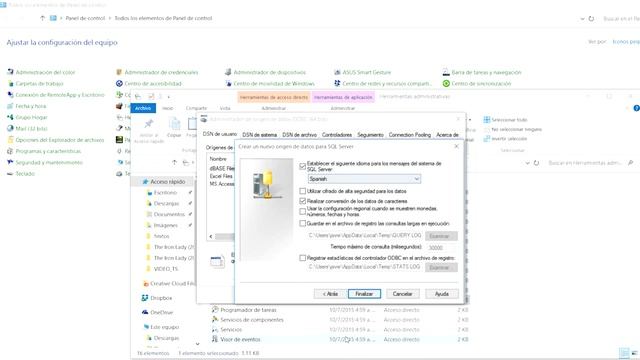Open ASUS Smart Gesture icon
Image resolution: width=640 pixels, height=360 pixels.
click(337, 72)
